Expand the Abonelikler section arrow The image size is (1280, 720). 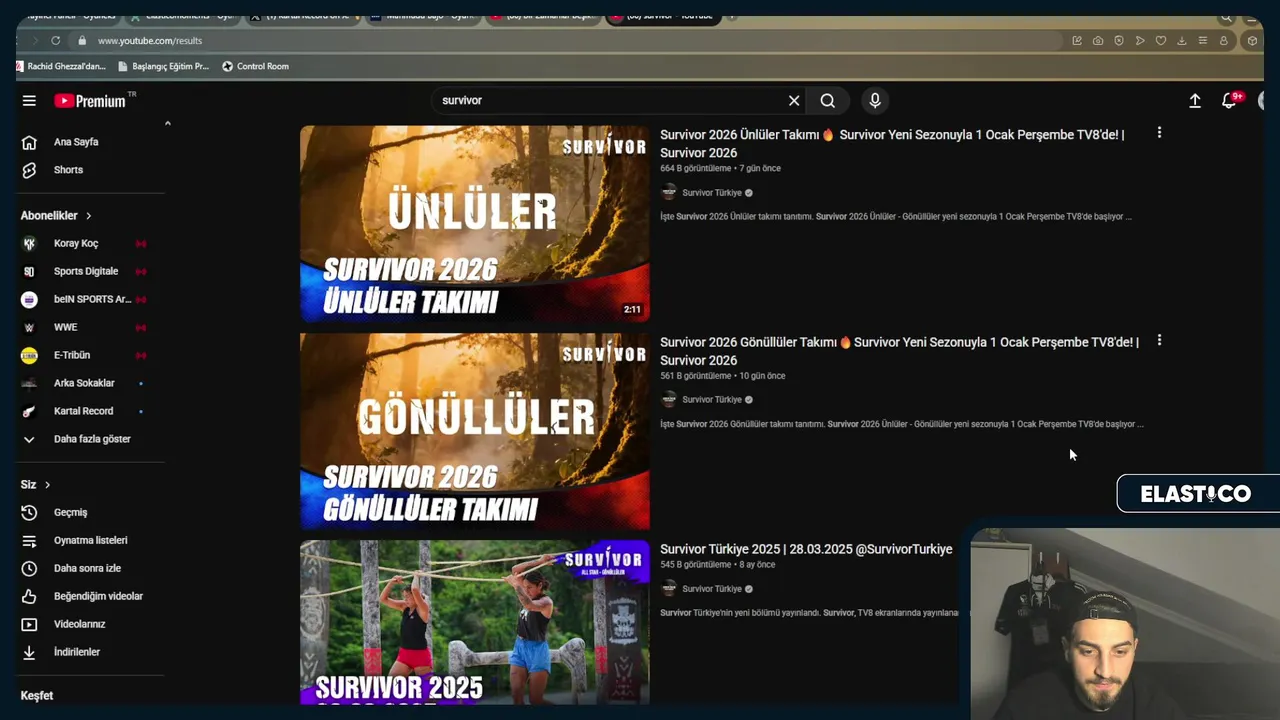coord(88,216)
